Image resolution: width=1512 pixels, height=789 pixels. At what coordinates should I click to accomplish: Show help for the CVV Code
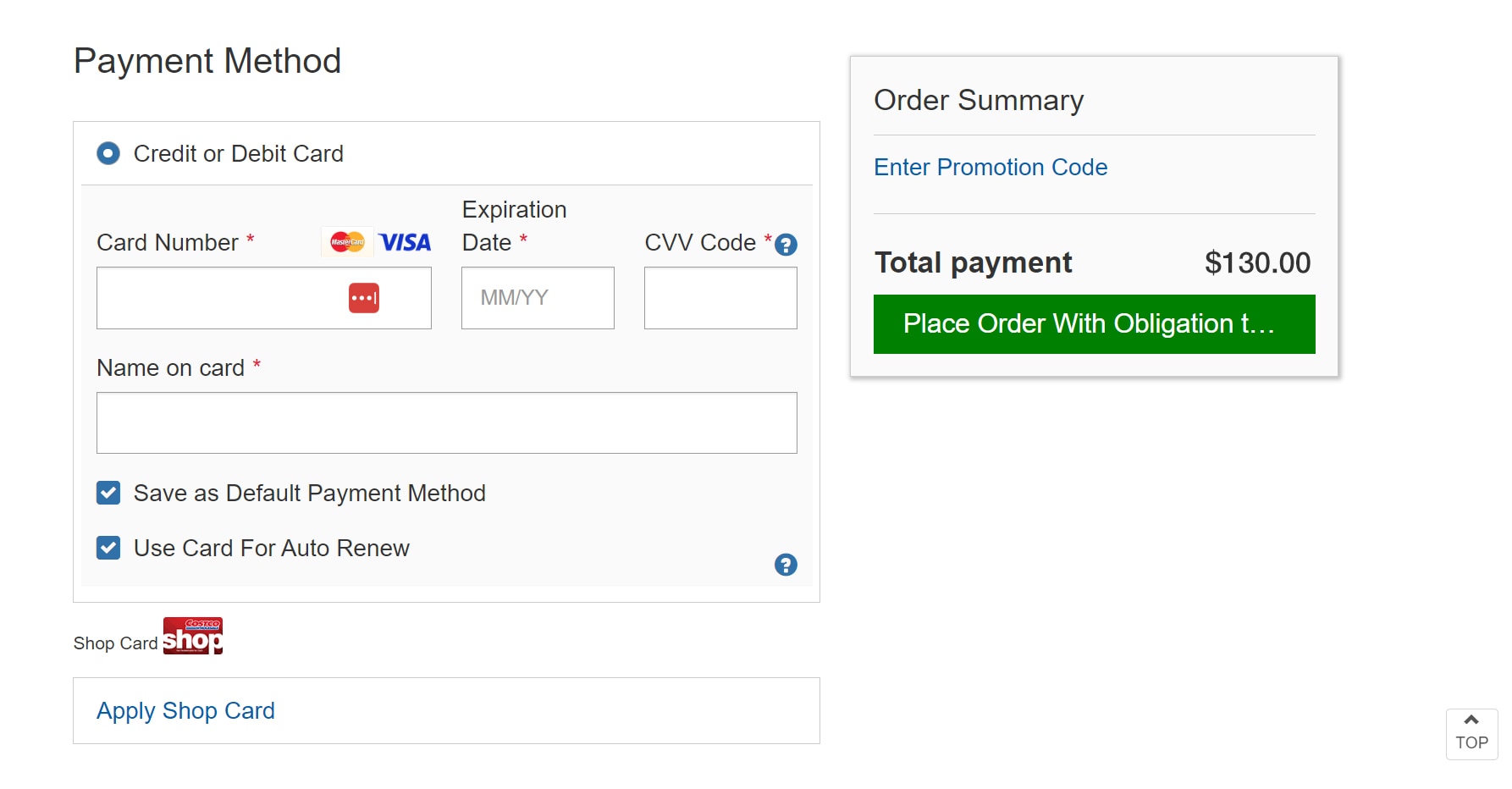tap(786, 245)
